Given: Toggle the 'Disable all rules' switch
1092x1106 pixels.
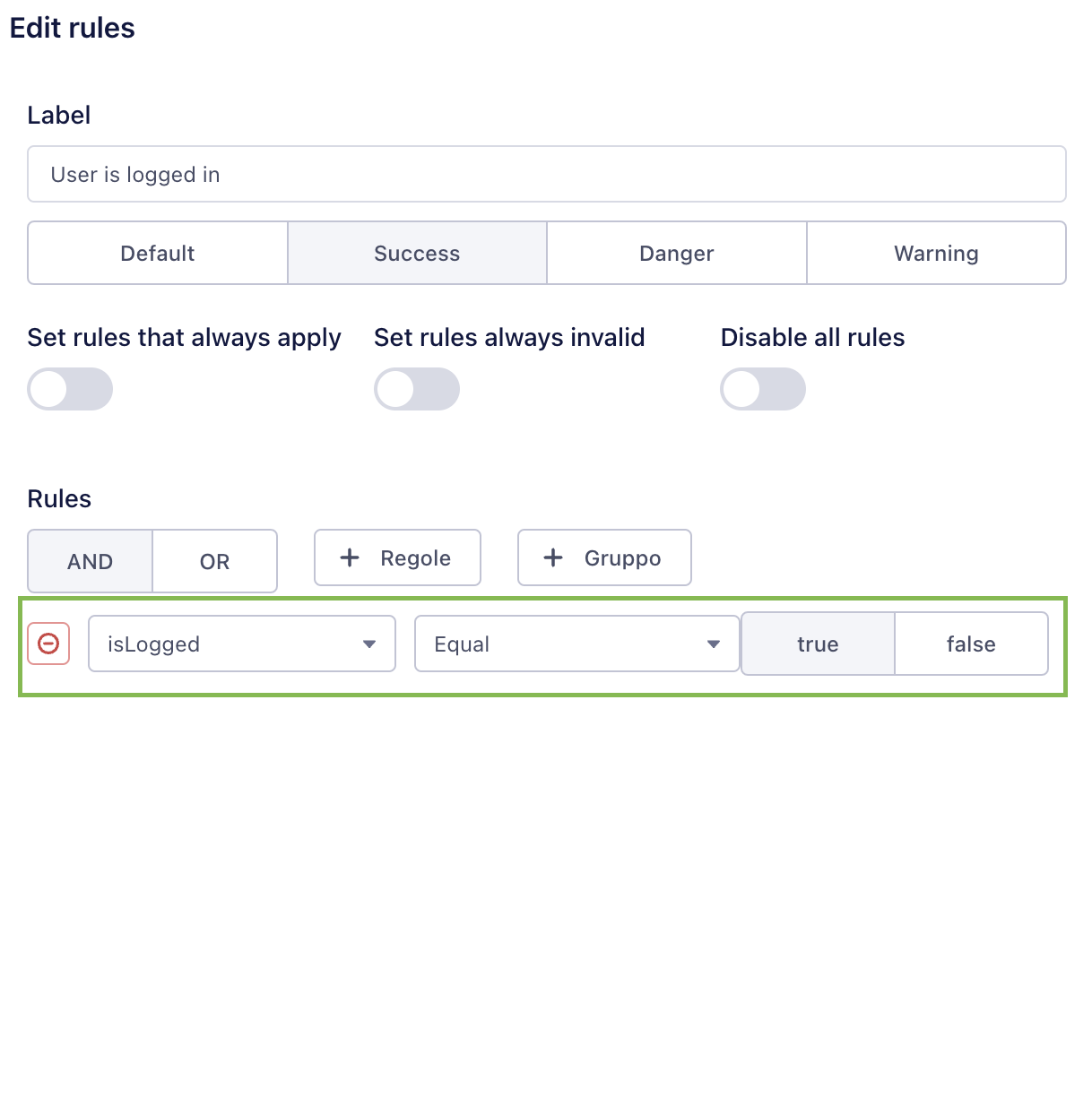Looking at the screenshot, I should (x=763, y=389).
